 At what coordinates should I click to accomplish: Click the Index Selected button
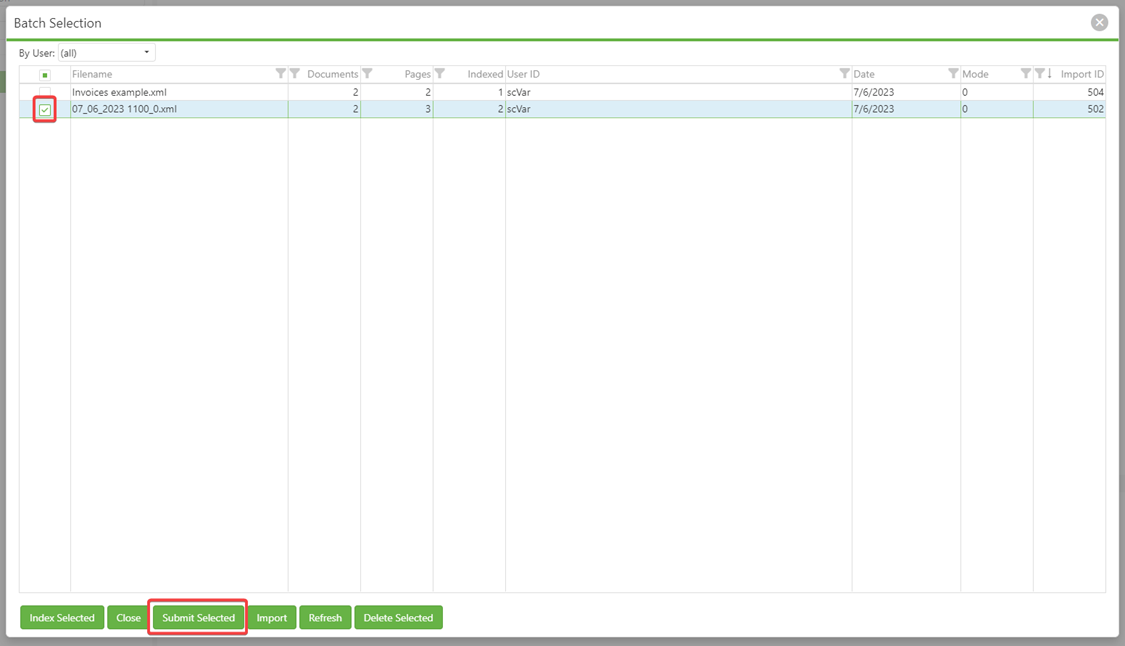(x=62, y=618)
